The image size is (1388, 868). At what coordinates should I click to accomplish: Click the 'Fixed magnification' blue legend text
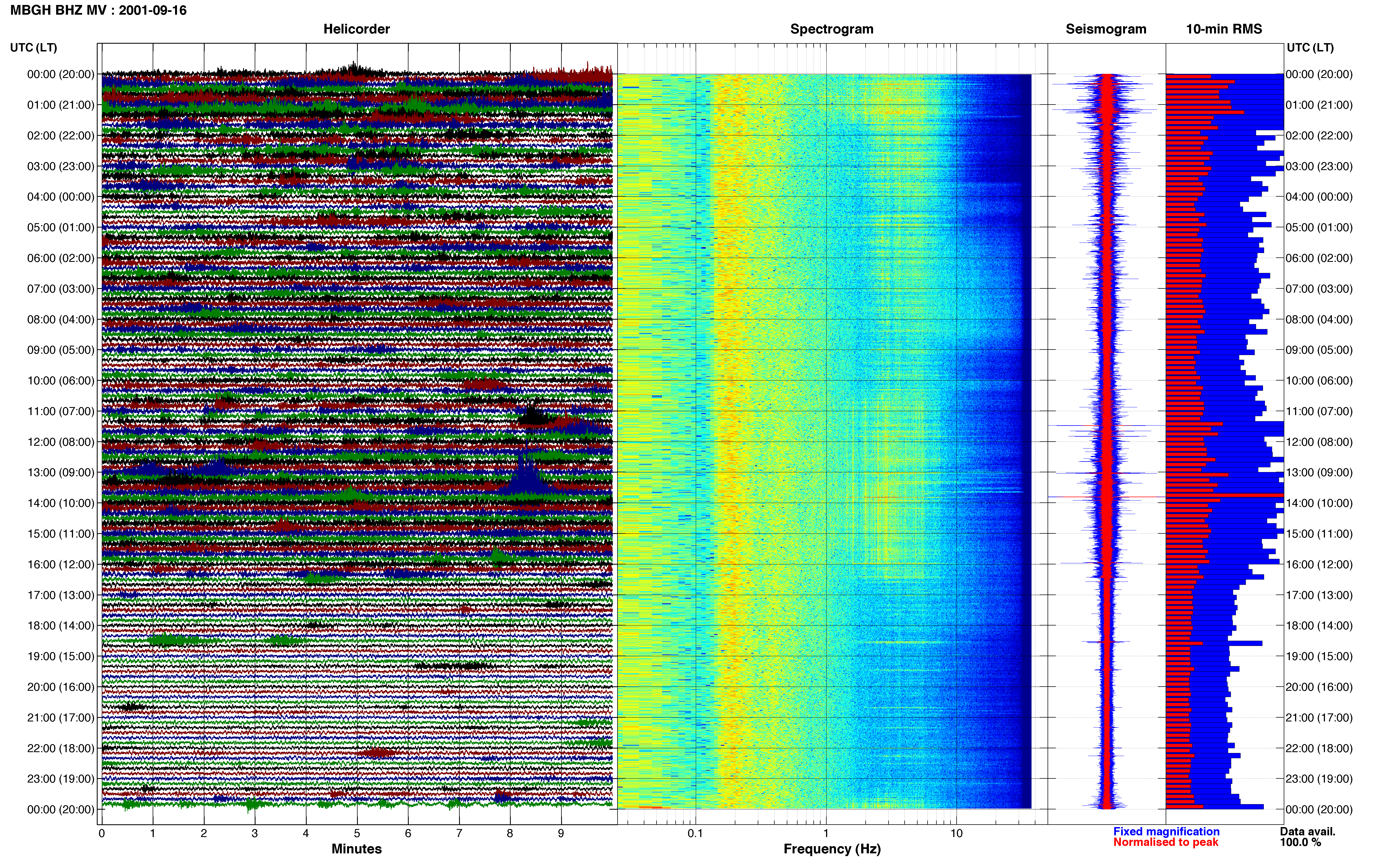click(1166, 832)
